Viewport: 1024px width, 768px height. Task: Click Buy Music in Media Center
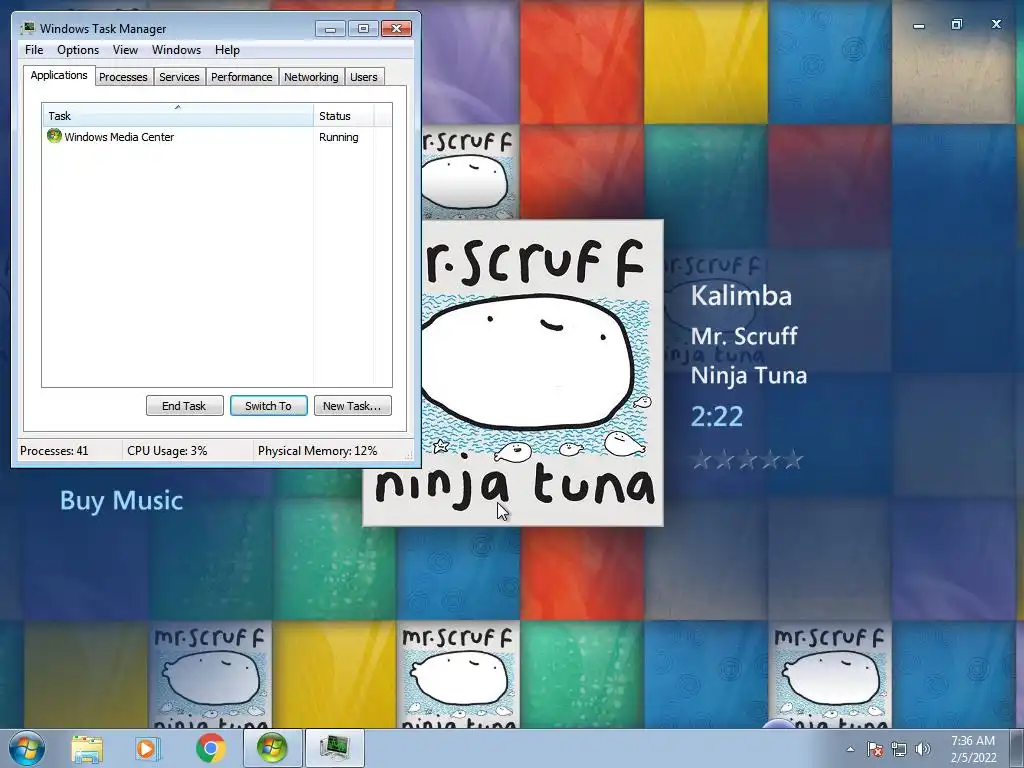[x=121, y=500]
